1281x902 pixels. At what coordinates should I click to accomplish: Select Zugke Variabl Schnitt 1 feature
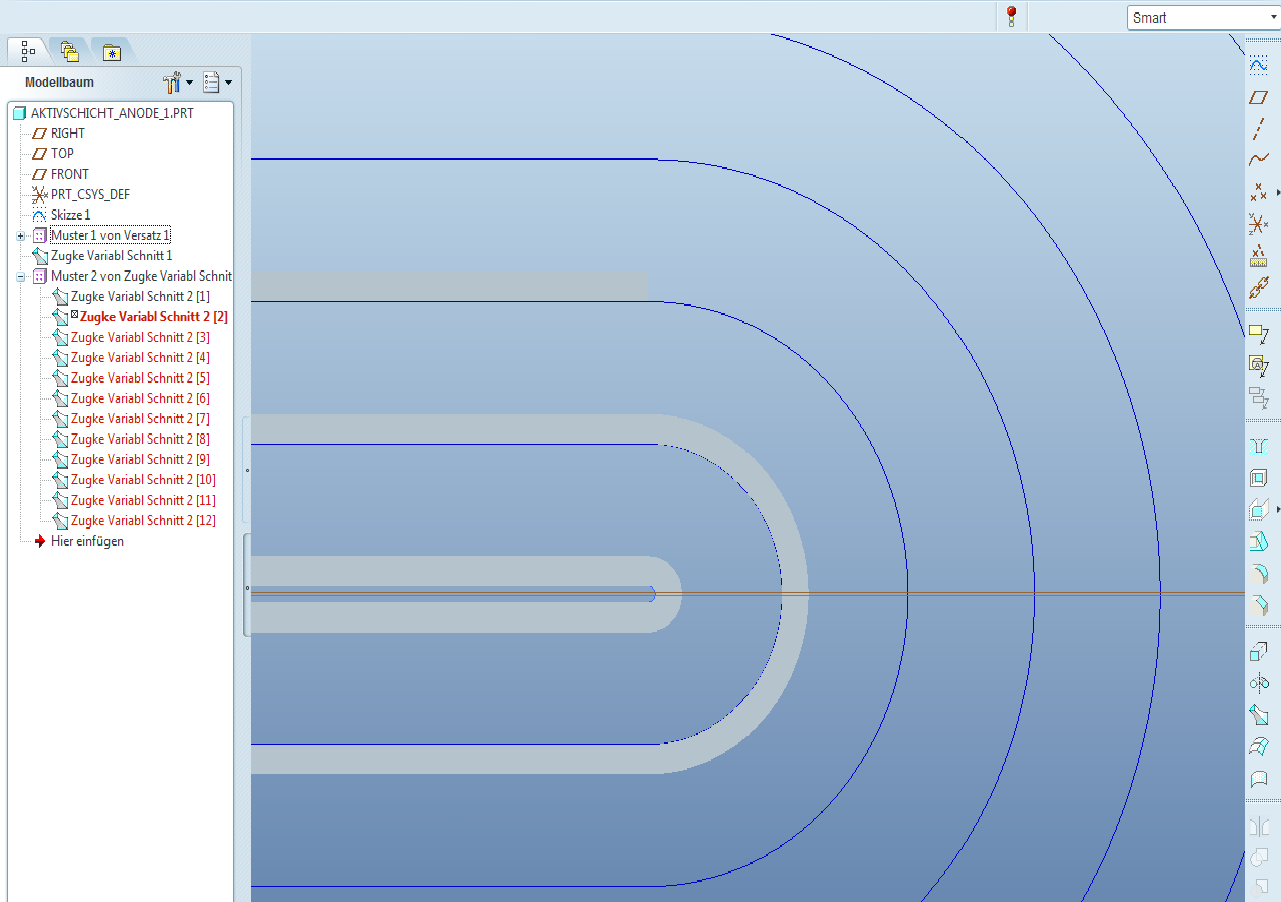pyautogui.click(x=112, y=256)
